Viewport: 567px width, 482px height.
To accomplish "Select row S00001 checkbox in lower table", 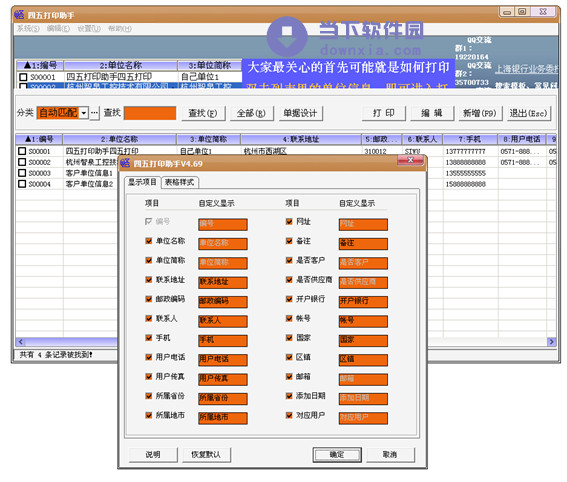I will (x=22, y=151).
